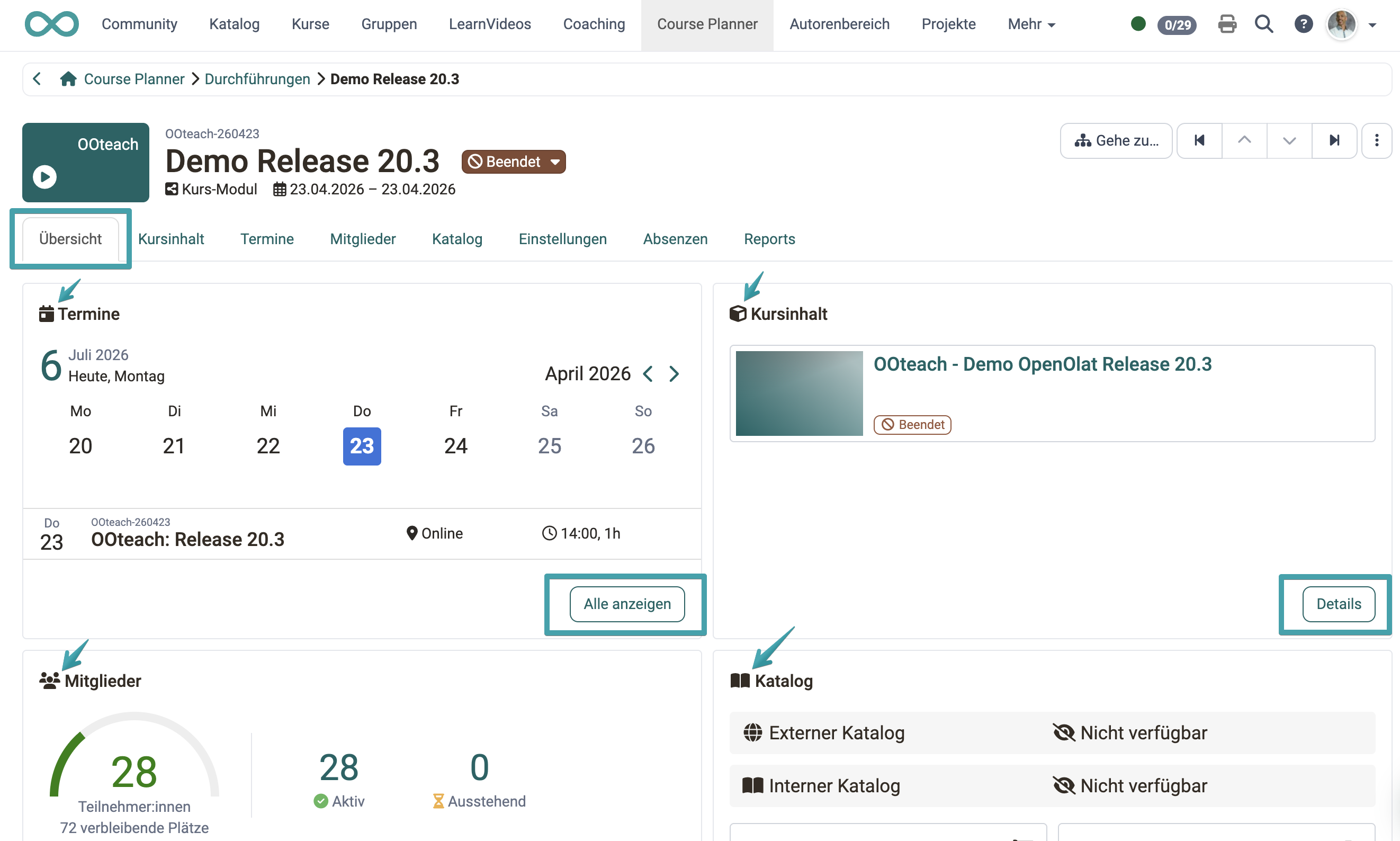Open help via the question mark icon

tap(1303, 24)
